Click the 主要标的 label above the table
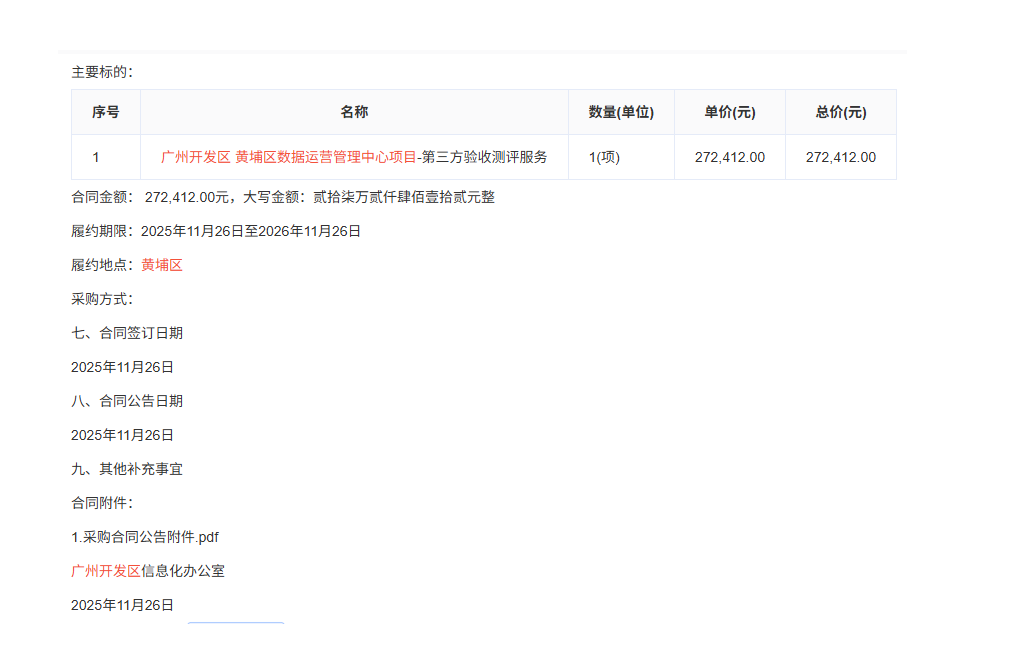The width and height of the screenshot is (1032, 672). 97,72
